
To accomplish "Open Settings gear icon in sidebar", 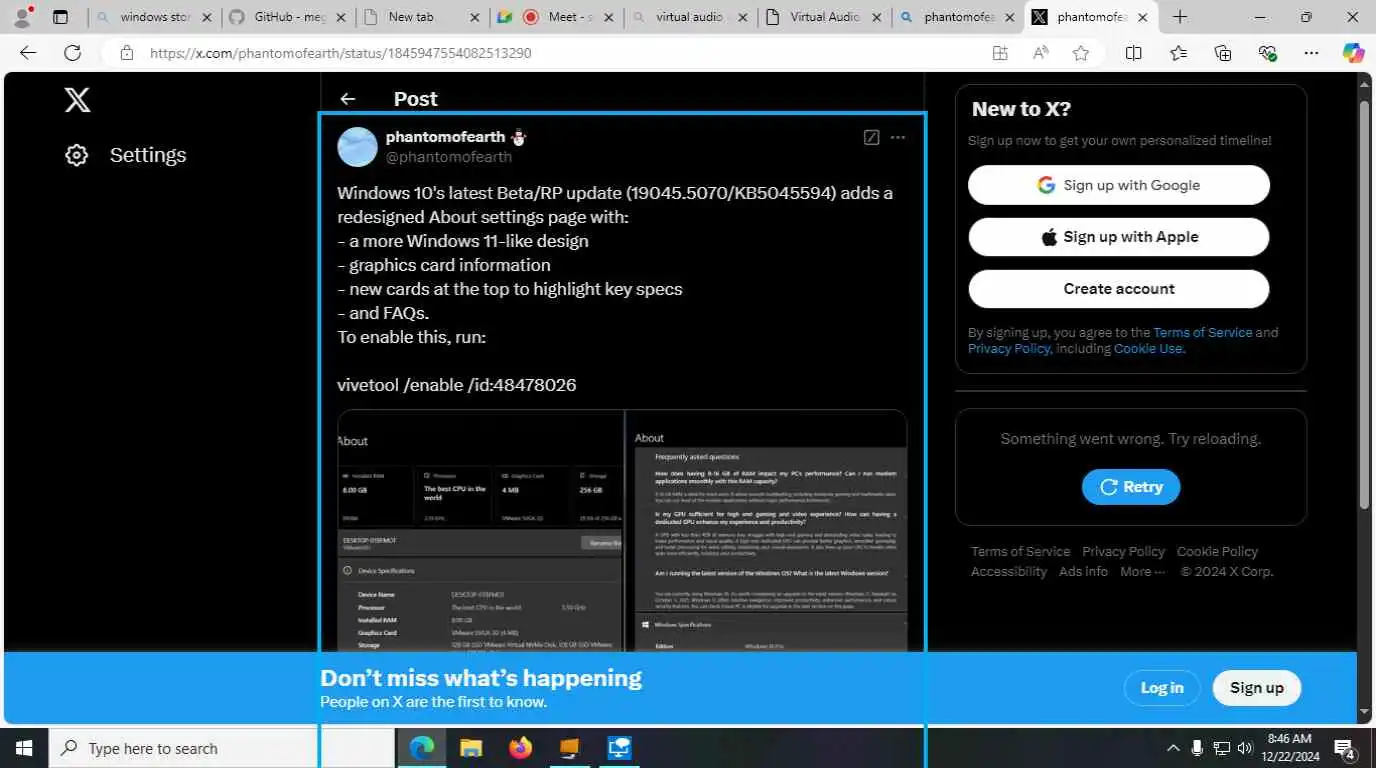I will (77, 155).
